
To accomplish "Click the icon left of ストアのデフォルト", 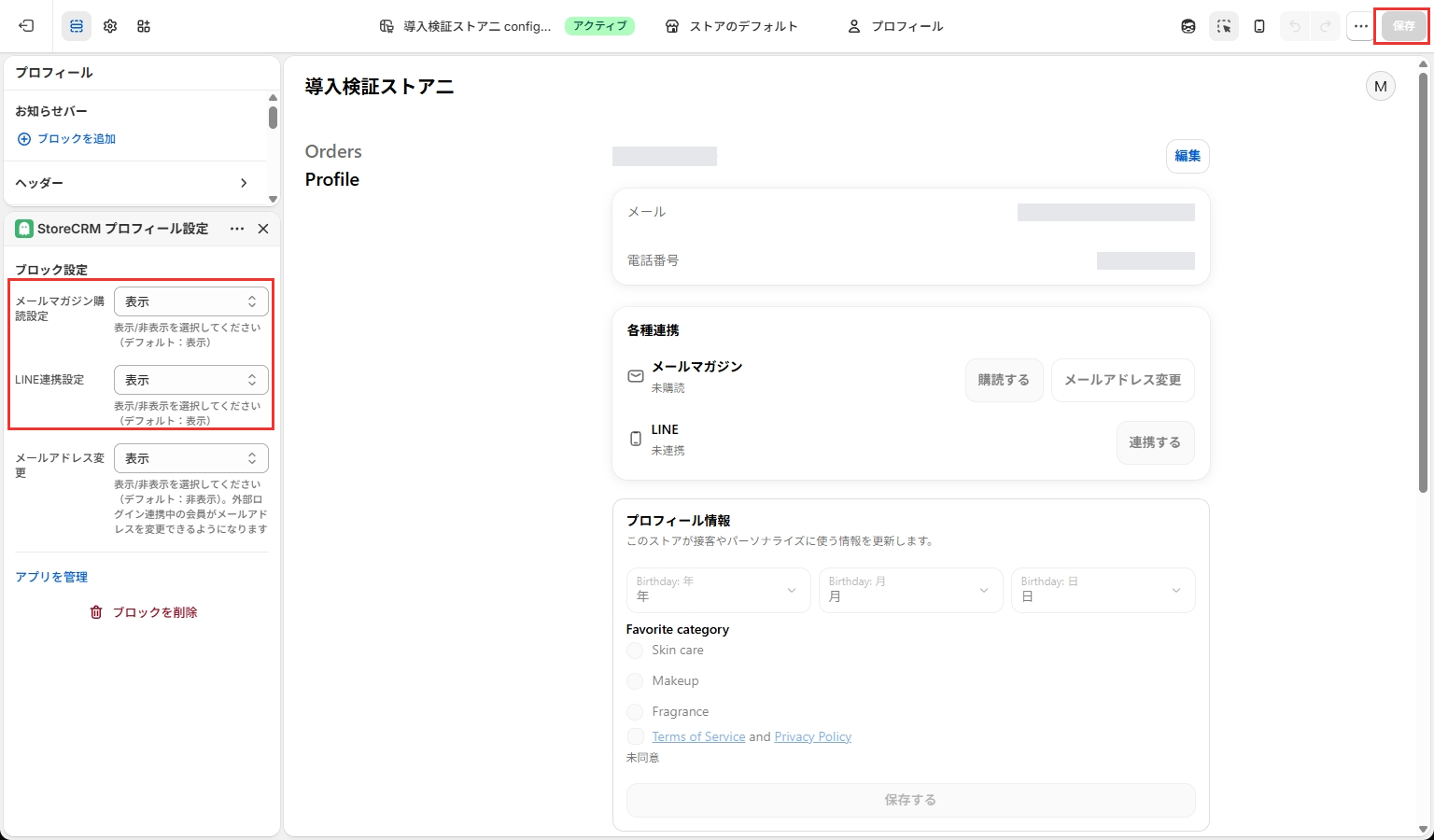I will pos(672,26).
